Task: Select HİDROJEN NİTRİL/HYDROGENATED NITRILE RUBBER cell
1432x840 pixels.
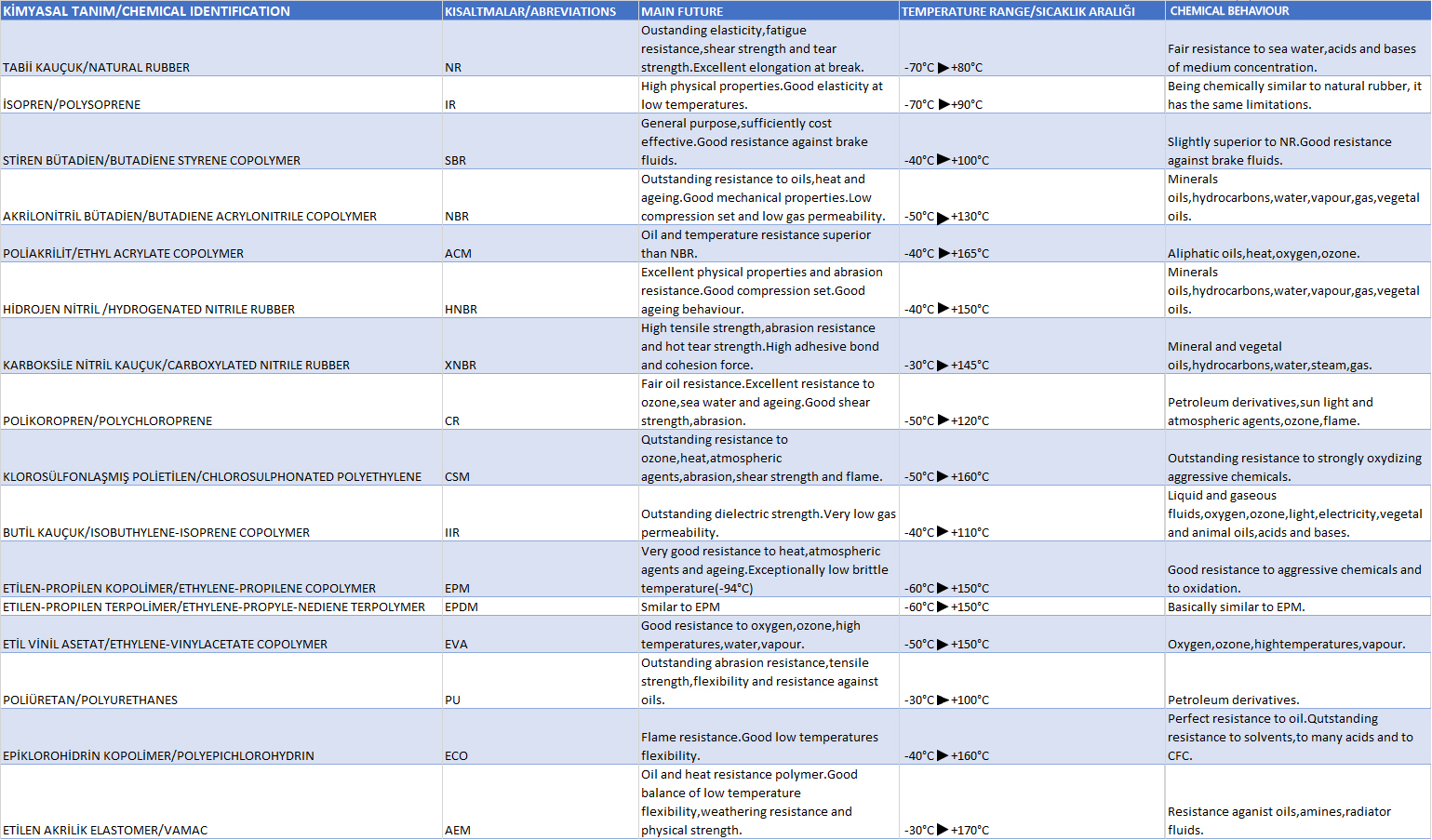Action: pyautogui.click(x=221, y=290)
